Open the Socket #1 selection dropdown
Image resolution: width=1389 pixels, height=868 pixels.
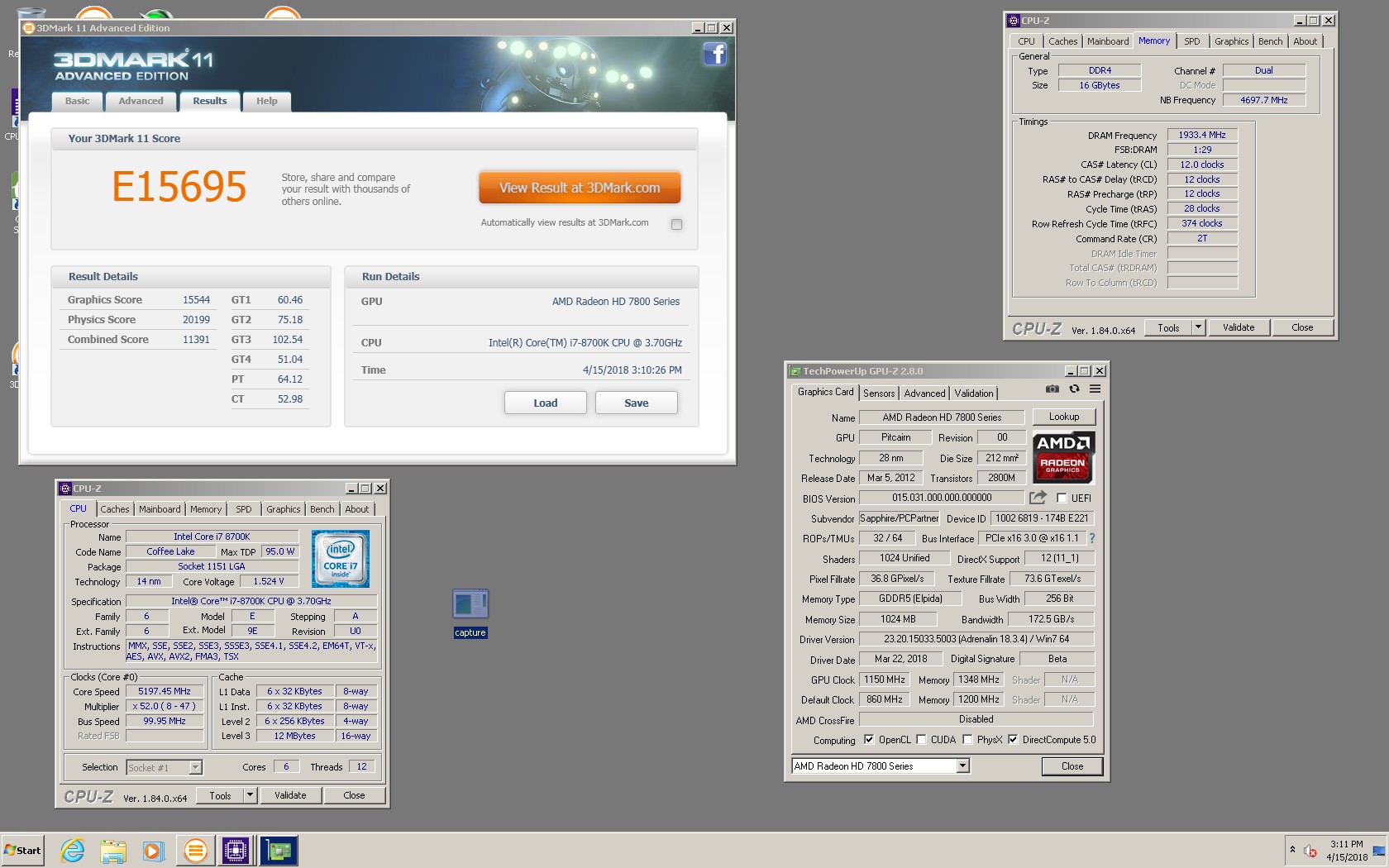coord(195,767)
